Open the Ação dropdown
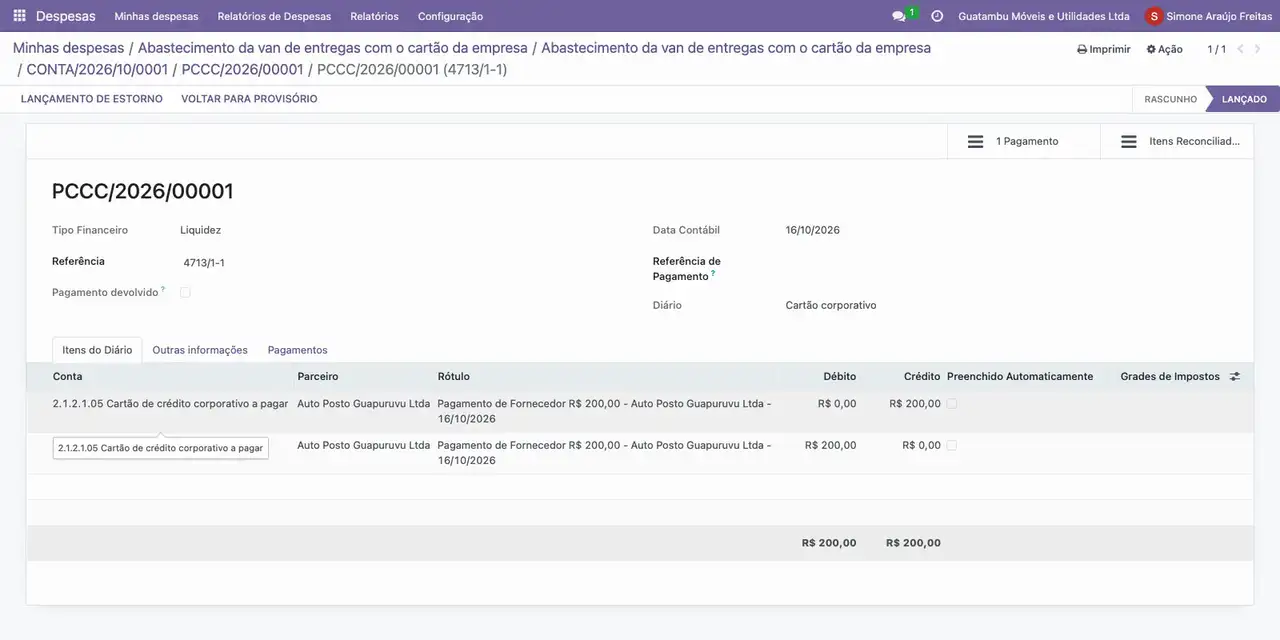The width and height of the screenshot is (1280, 640). [1165, 49]
